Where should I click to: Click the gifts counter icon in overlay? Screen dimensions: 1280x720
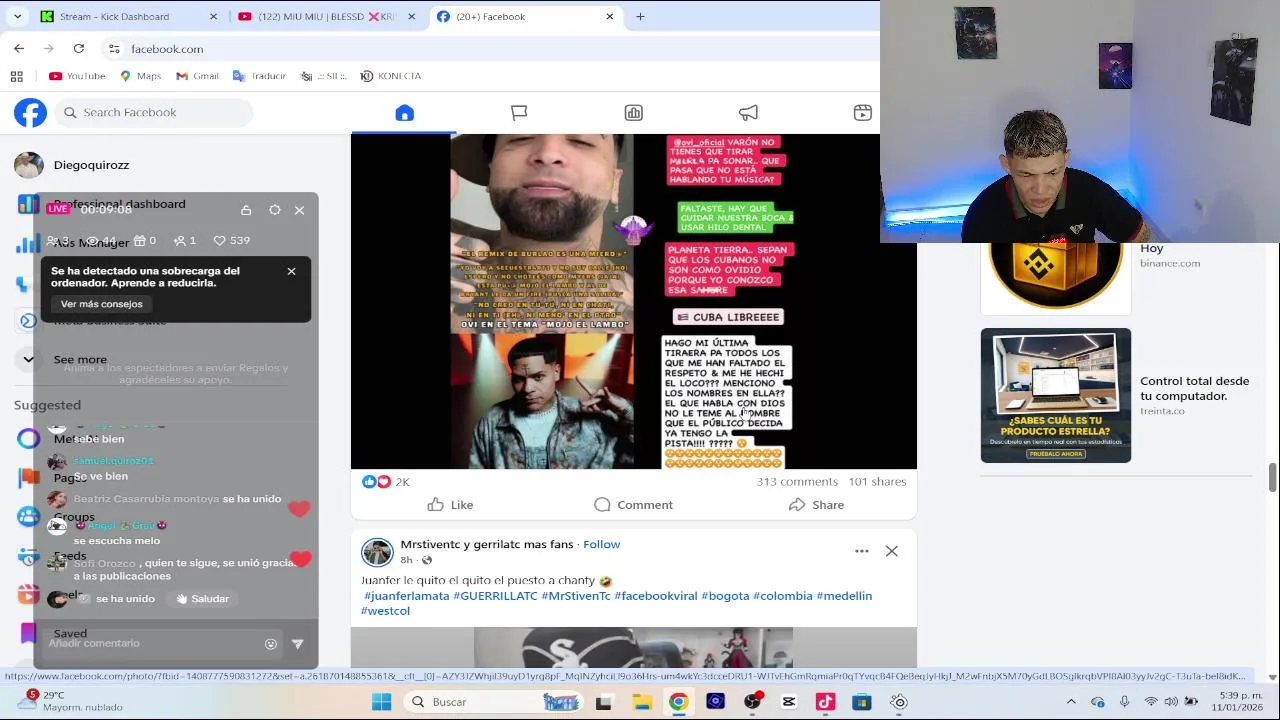(x=146, y=240)
